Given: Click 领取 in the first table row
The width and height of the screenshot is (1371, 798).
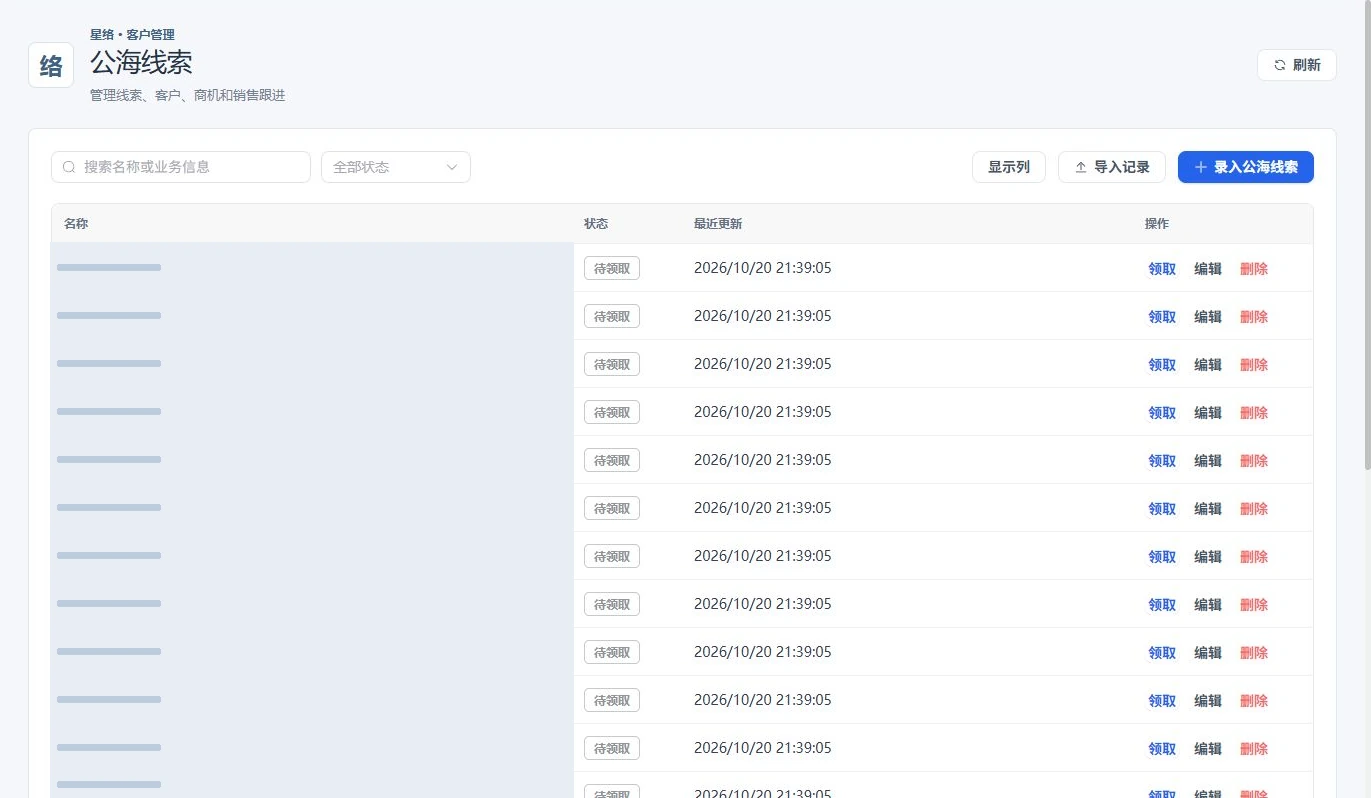Looking at the screenshot, I should coord(1162,269).
